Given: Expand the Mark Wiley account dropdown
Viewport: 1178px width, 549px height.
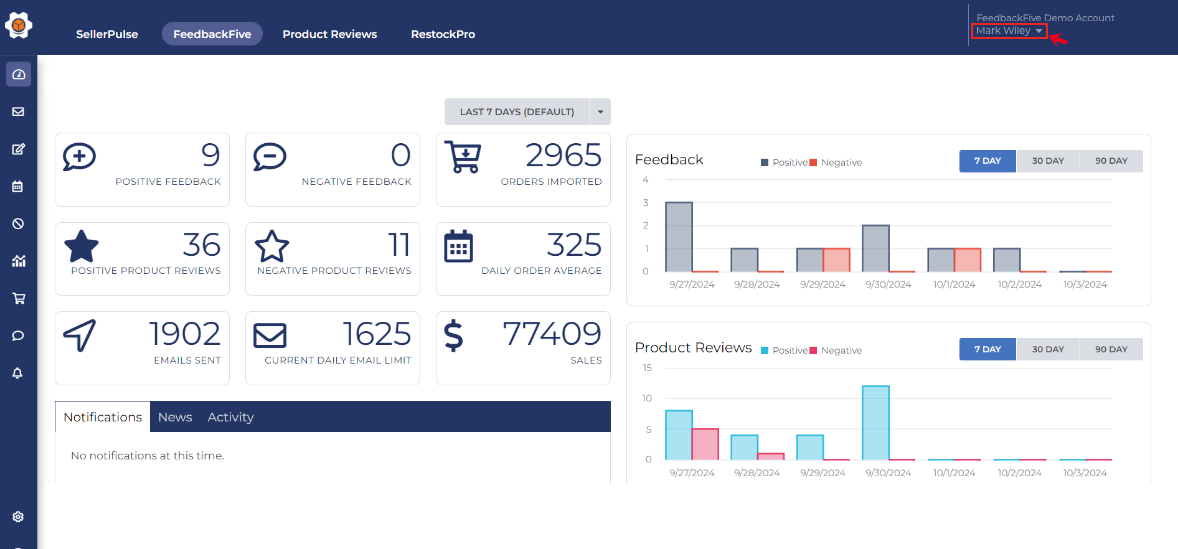Looking at the screenshot, I should coord(1009,31).
